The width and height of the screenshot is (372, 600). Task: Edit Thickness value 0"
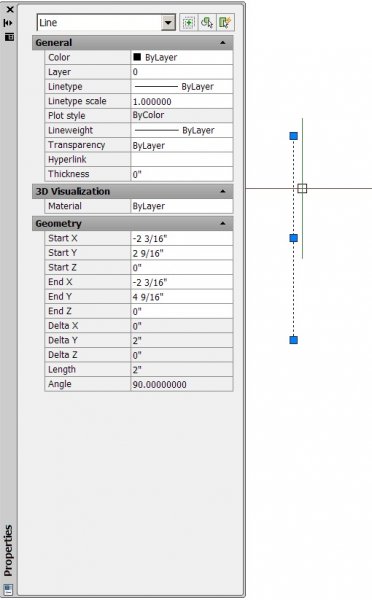click(182, 174)
